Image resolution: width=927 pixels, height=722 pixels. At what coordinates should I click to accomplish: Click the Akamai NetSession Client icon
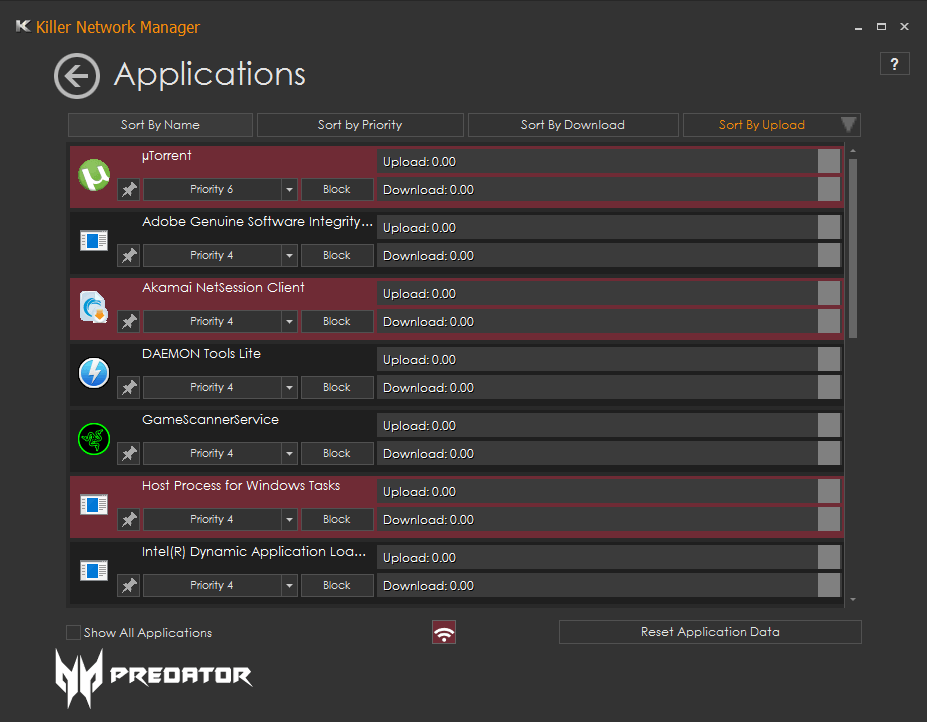click(x=94, y=308)
